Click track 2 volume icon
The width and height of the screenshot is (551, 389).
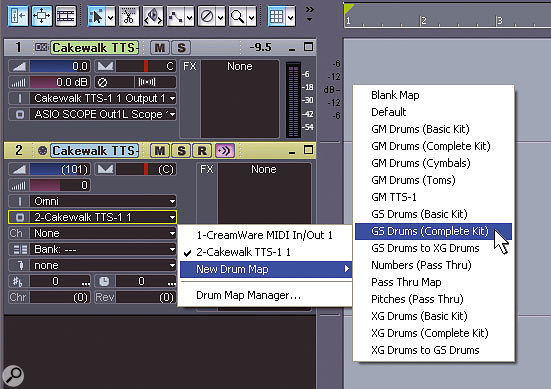[x=19, y=169]
